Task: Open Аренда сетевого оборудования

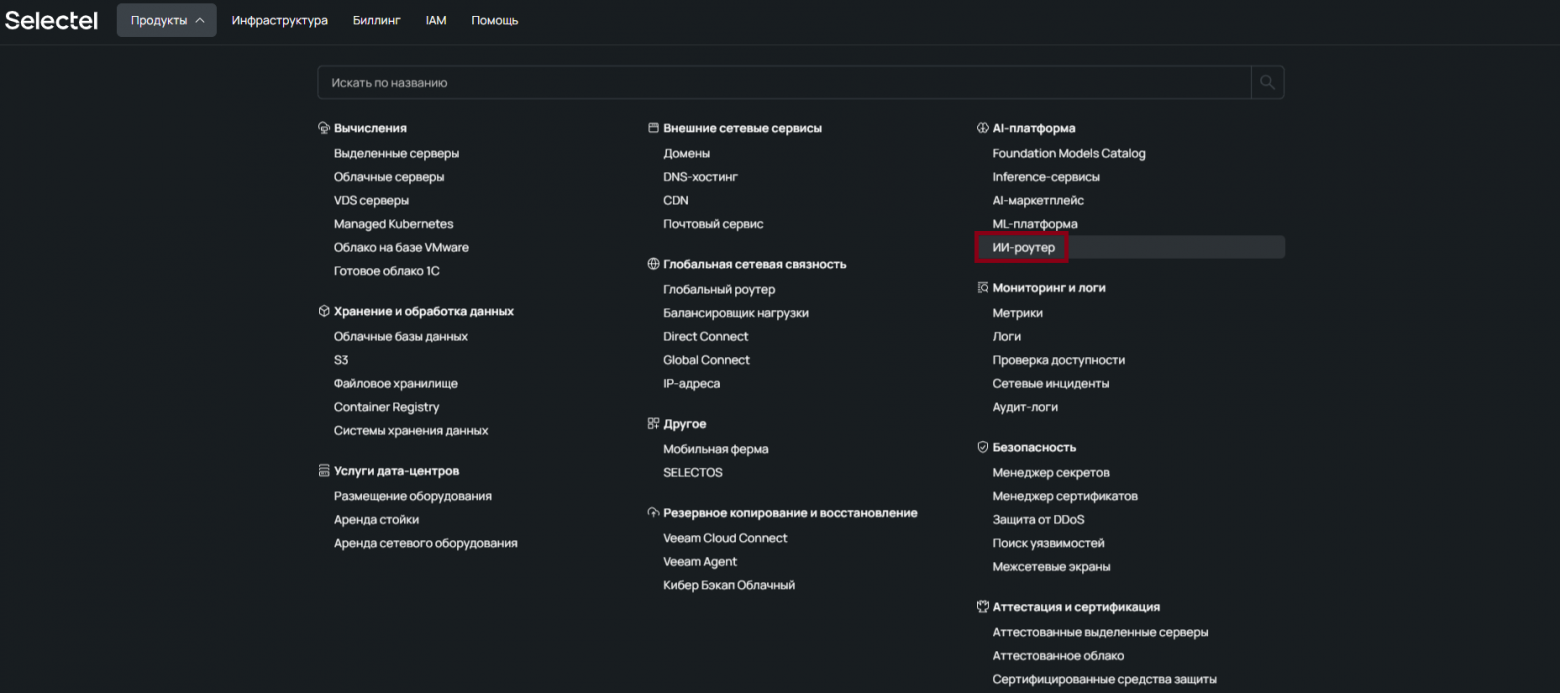Action: point(426,543)
